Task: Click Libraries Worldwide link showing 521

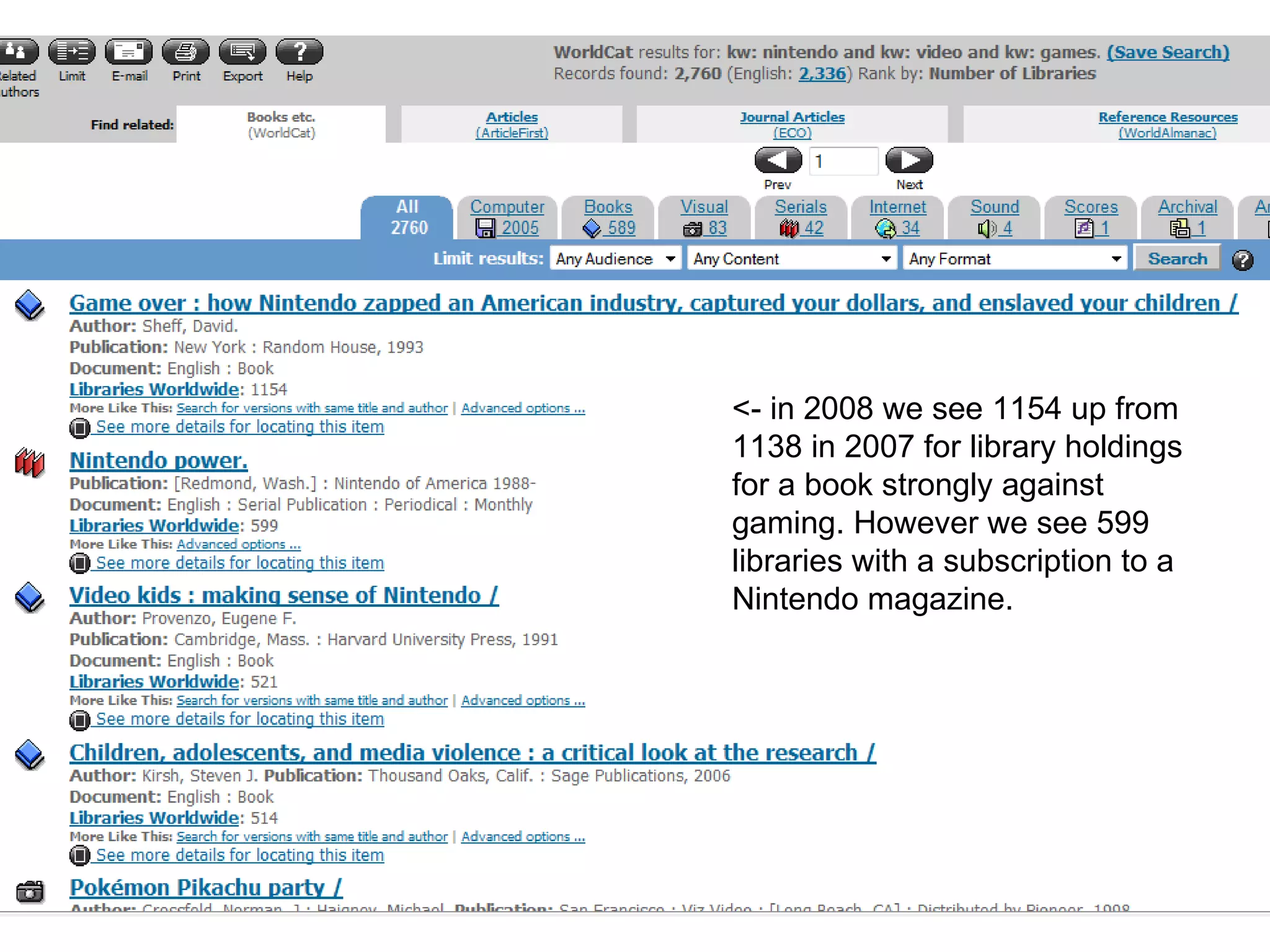Action: point(154,682)
